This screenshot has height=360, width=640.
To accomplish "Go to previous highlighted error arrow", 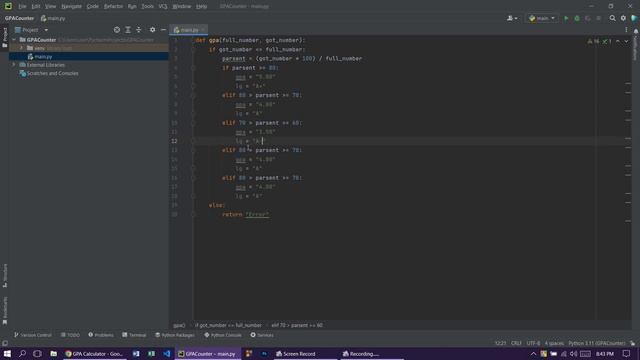I will [x=618, y=42].
